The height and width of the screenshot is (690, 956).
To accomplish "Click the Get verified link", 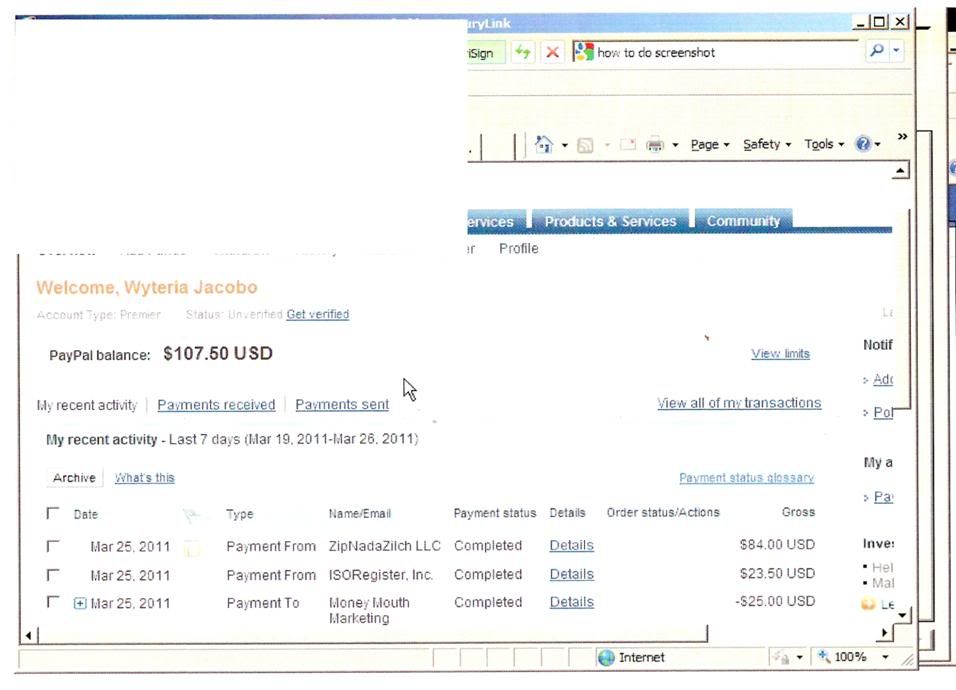I will click(318, 315).
